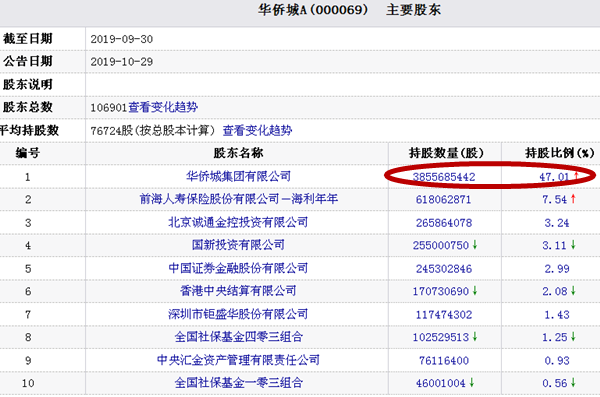Click green down arrow beside 170730690
Viewport: 600px width, 397px height.
[x=474, y=291]
